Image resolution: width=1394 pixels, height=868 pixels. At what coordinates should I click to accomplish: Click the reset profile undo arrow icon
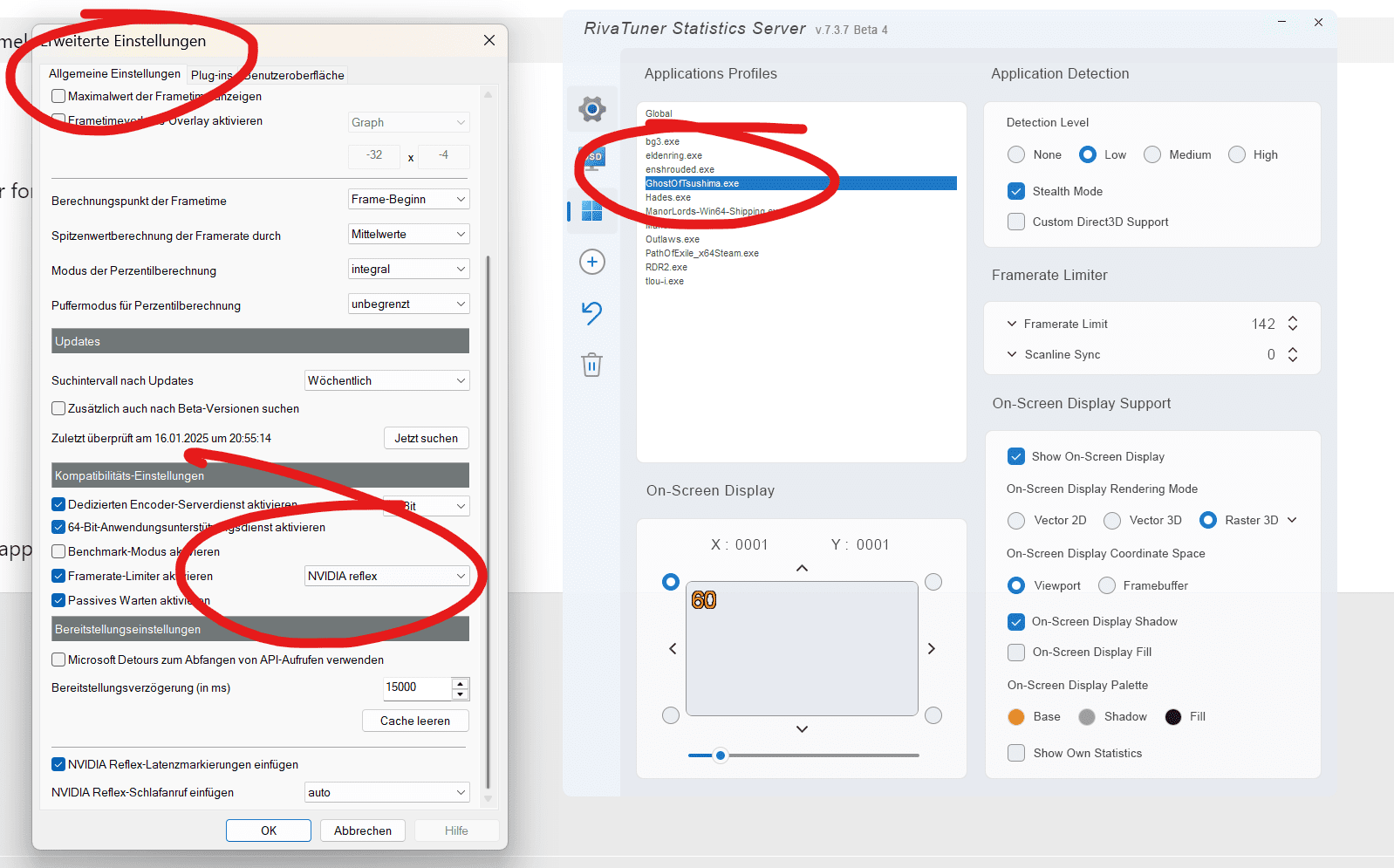592,312
